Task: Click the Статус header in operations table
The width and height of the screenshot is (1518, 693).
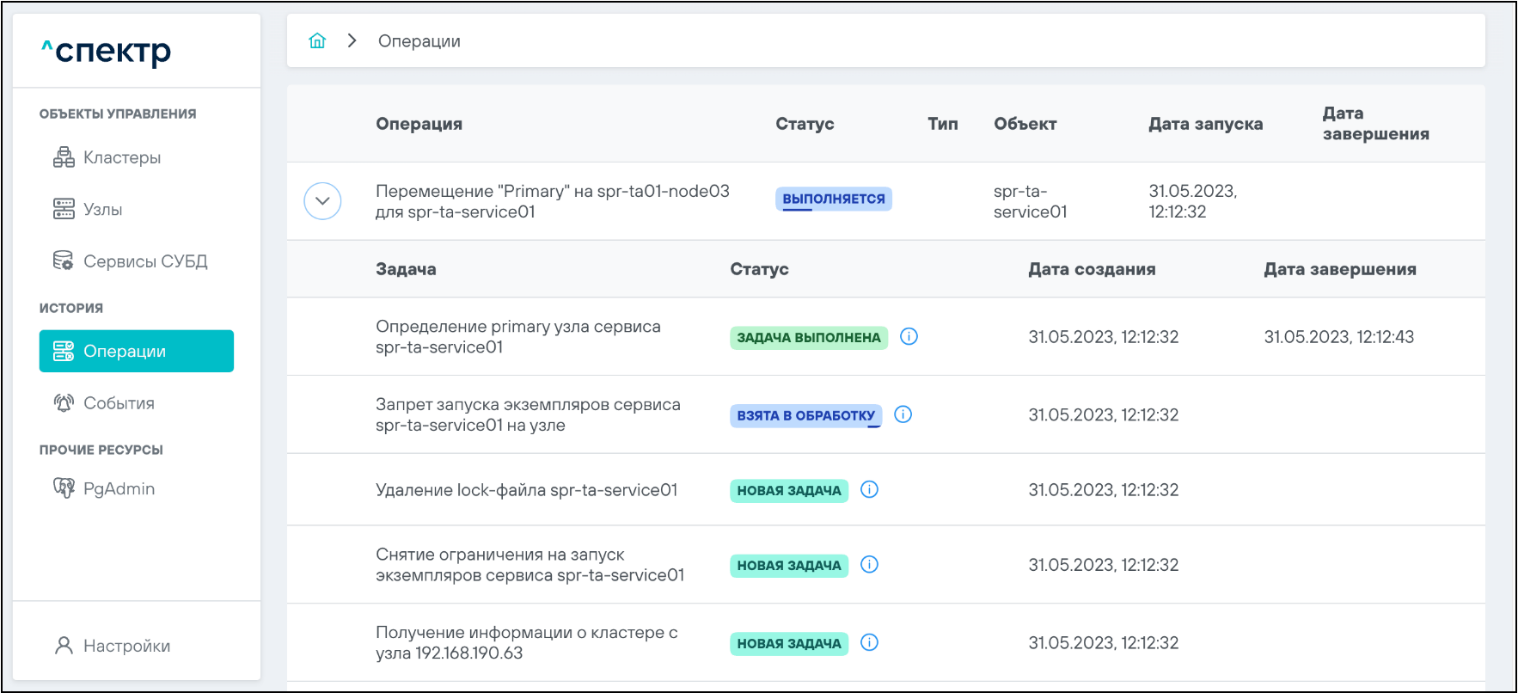Action: (x=804, y=124)
